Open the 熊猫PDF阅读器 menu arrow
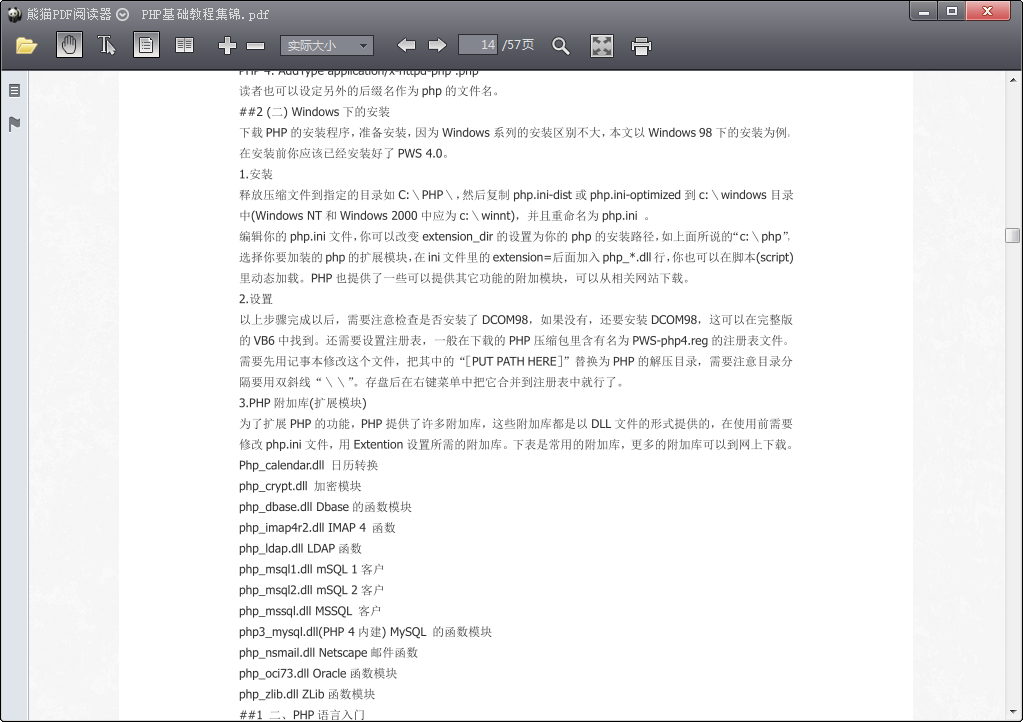The width and height of the screenshot is (1023, 722). pyautogui.click(x=122, y=14)
